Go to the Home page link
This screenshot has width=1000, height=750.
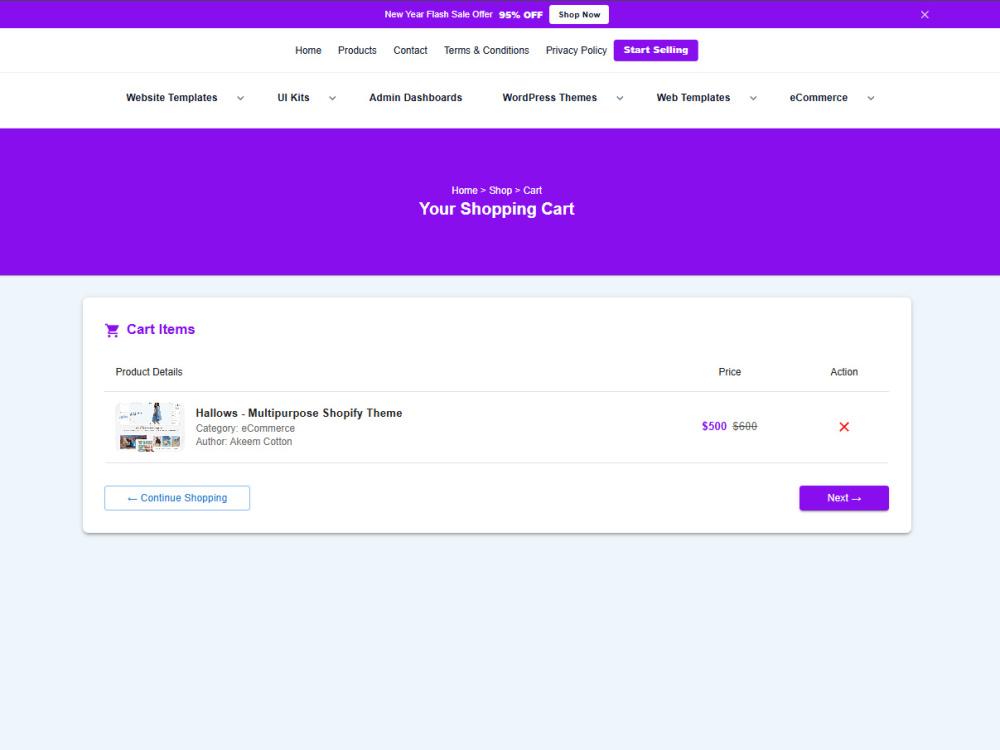pos(308,50)
